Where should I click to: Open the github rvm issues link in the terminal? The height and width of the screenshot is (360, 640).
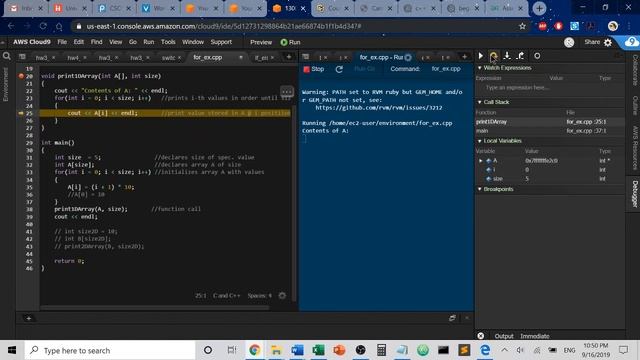[379, 108]
